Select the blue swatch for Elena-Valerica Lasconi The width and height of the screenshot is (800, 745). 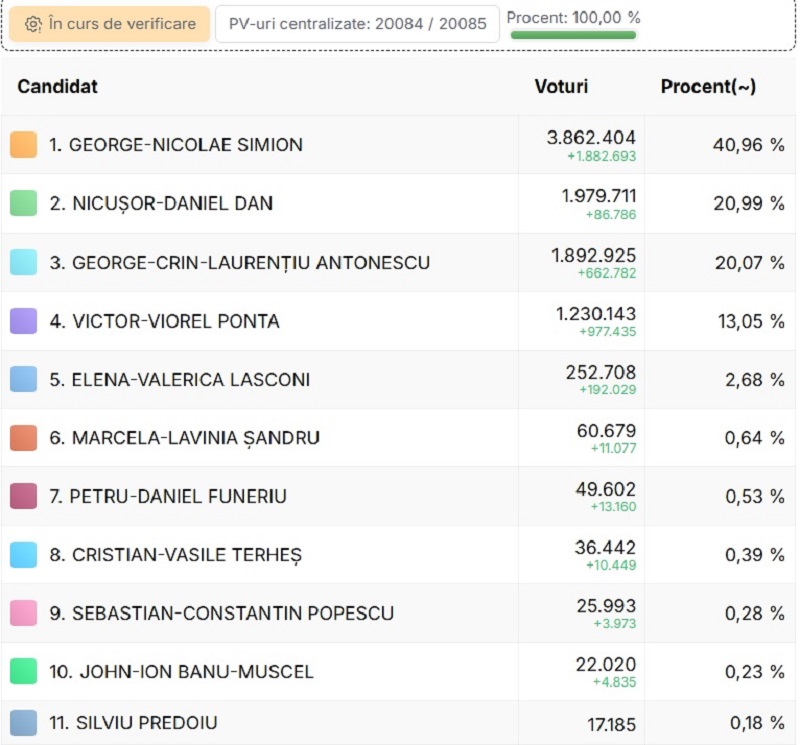point(23,379)
